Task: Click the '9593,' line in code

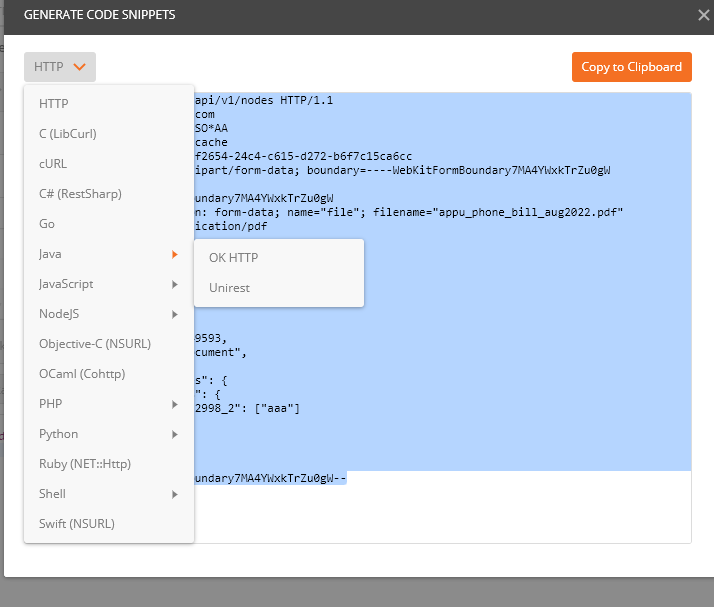Action: pos(211,338)
